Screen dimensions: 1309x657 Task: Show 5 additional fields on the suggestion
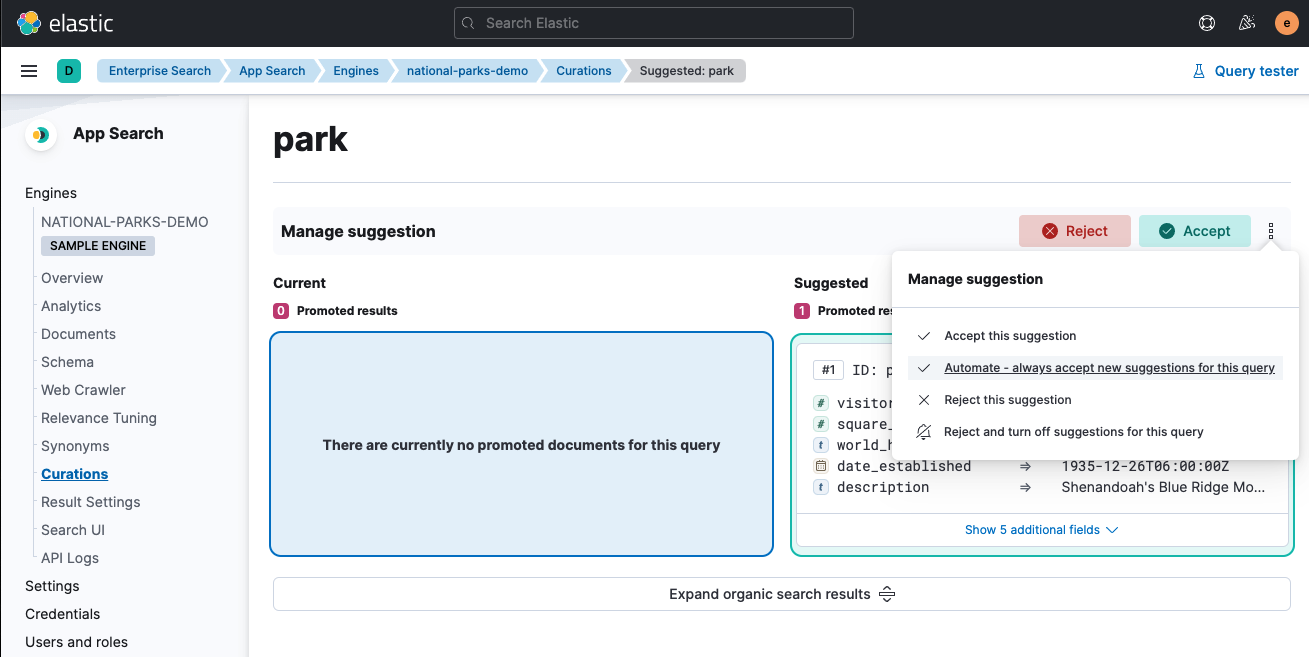click(1040, 530)
